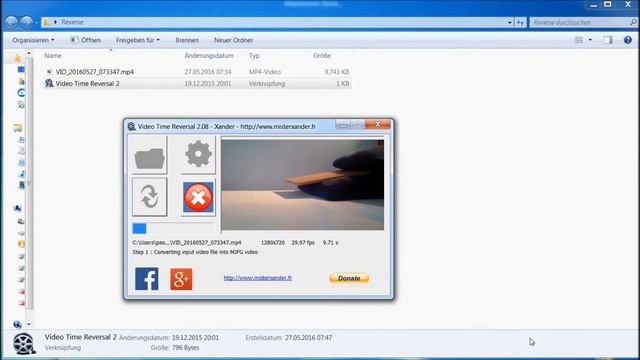Open the Google Plus icon

point(181,279)
